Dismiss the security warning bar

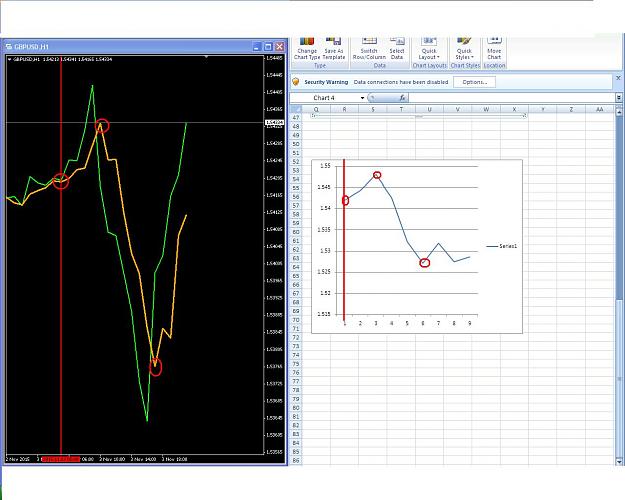[618, 78]
